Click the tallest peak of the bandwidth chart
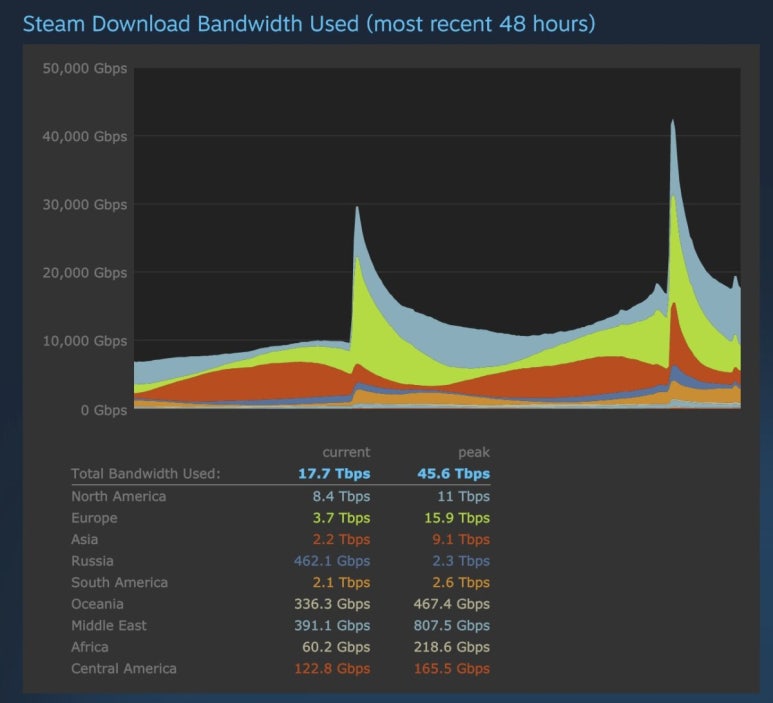 (672, 121)
